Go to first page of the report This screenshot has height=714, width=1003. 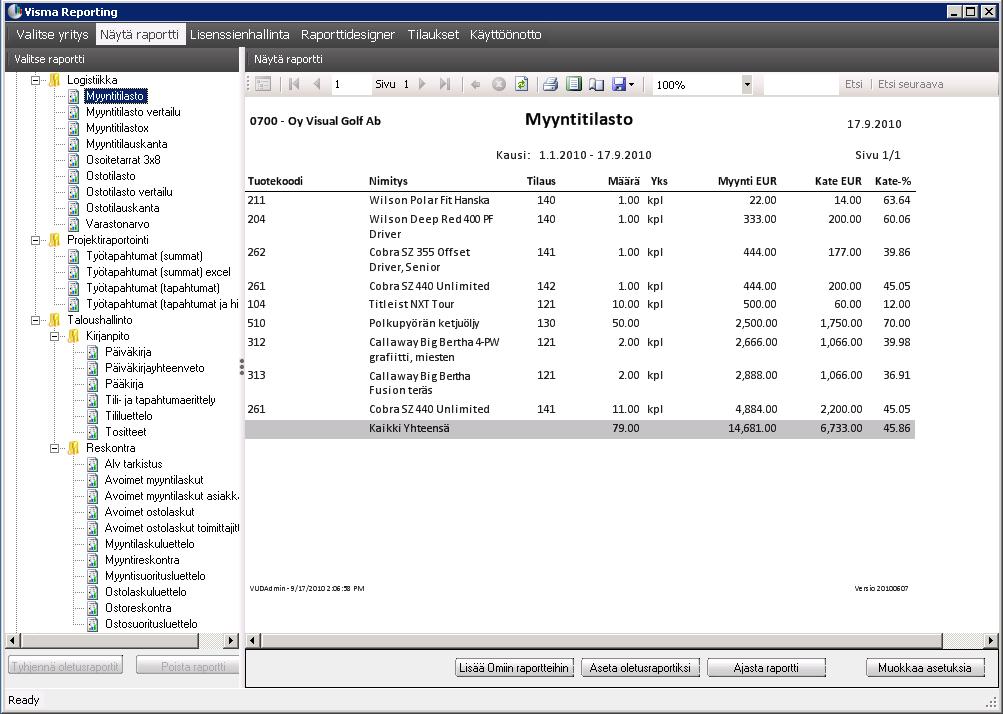(x=294, y=84)
